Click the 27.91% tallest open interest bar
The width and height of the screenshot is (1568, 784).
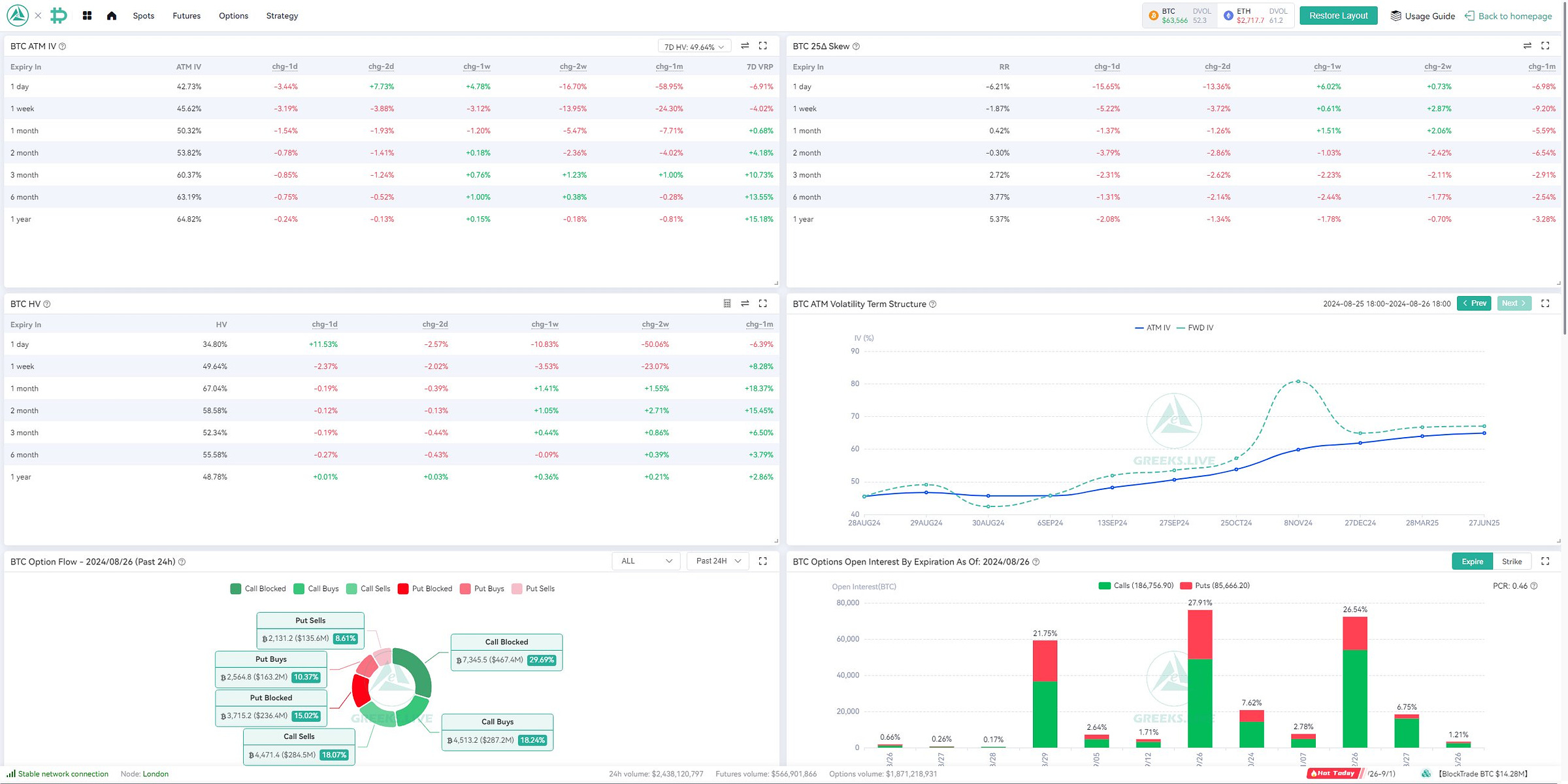coord(1200,678)
